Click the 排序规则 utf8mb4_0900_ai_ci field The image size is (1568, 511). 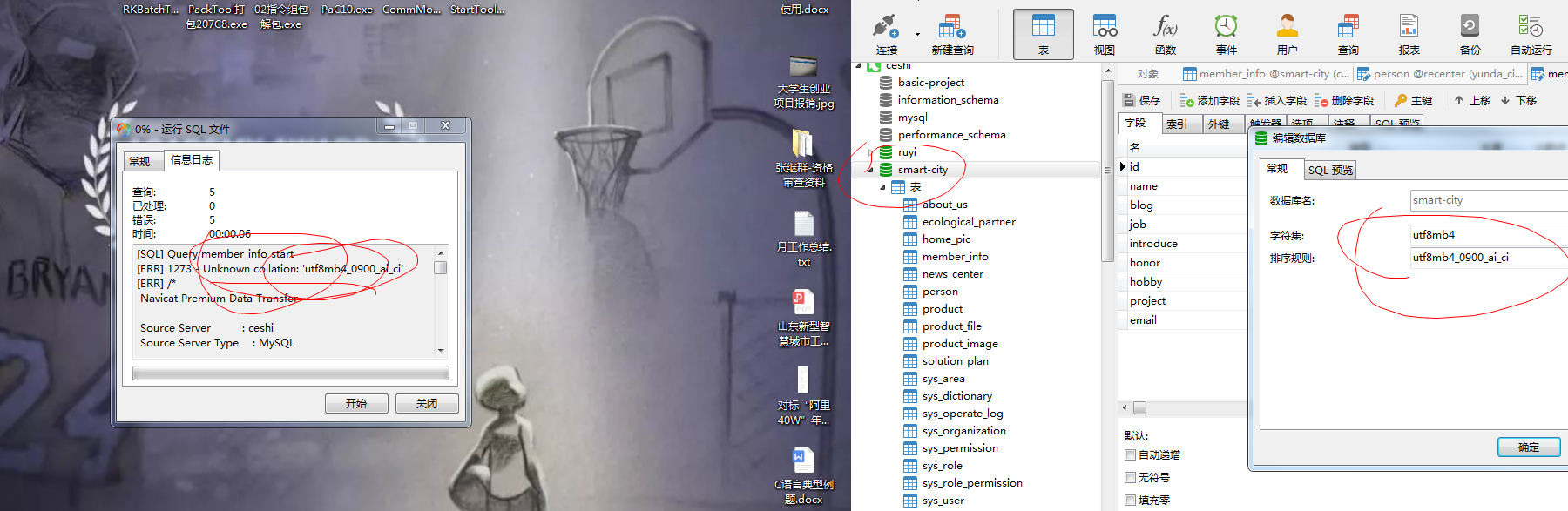click(x=1489, y=258)
